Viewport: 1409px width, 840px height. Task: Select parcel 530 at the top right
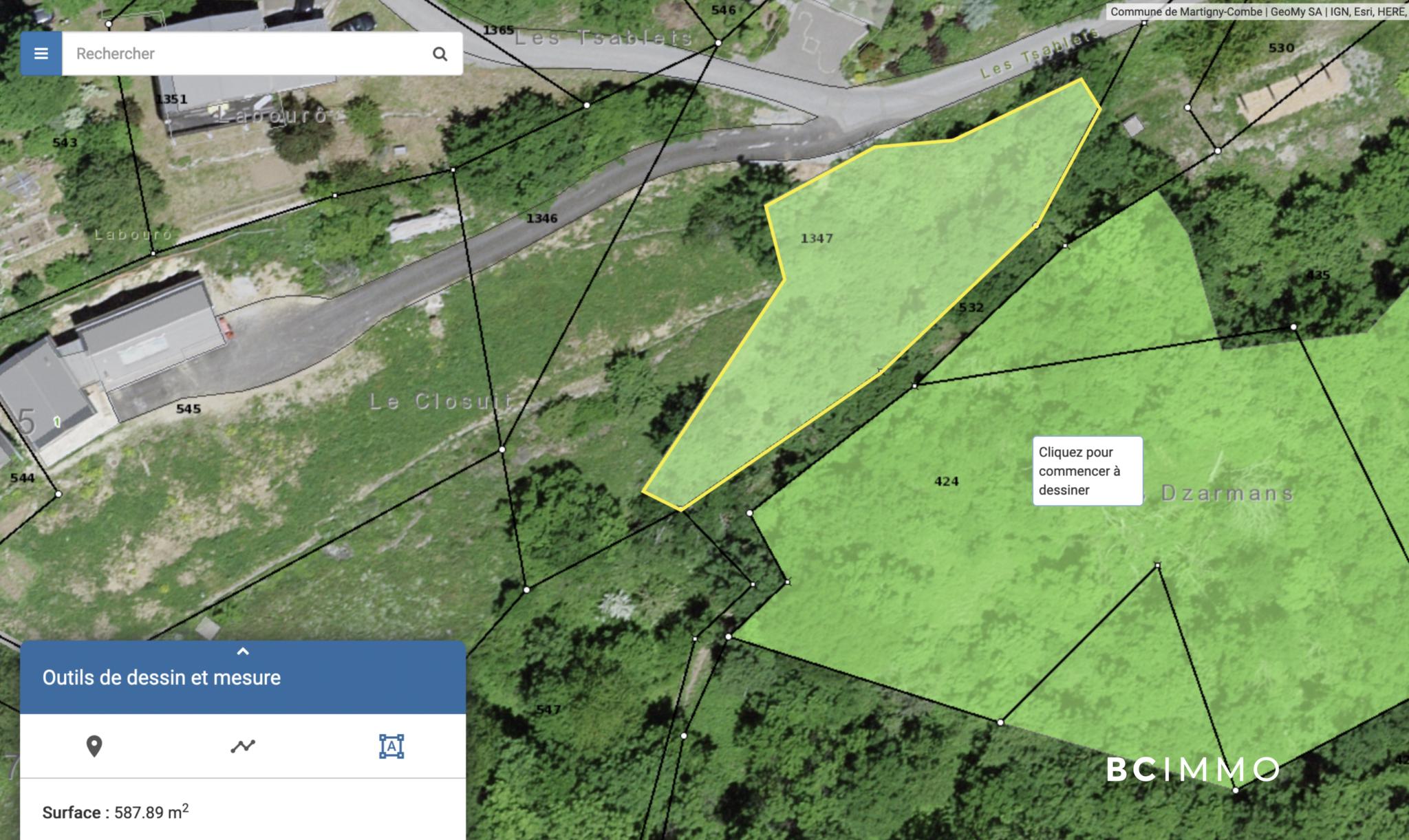1280,48
